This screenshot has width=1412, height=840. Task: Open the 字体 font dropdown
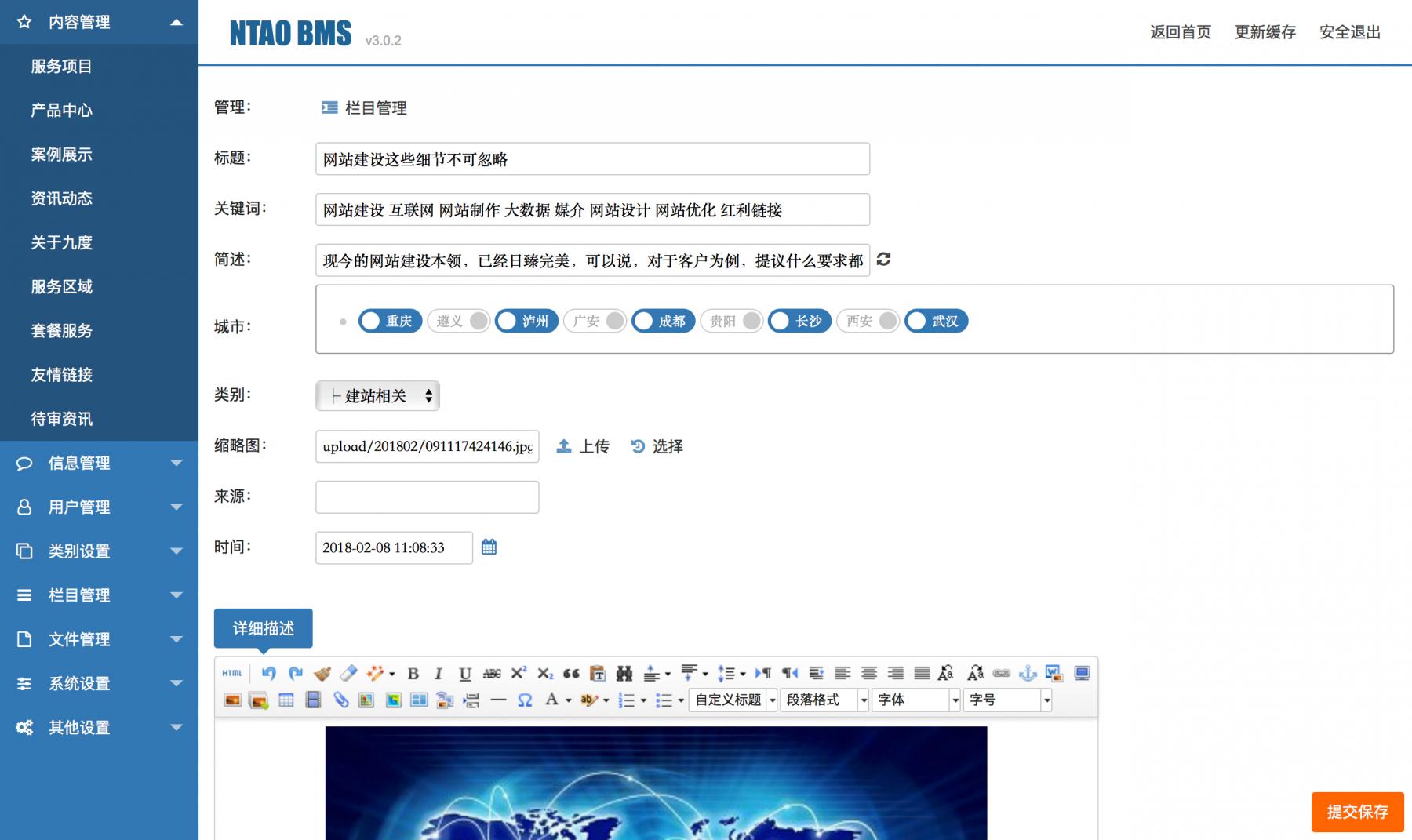pos(915,700)
